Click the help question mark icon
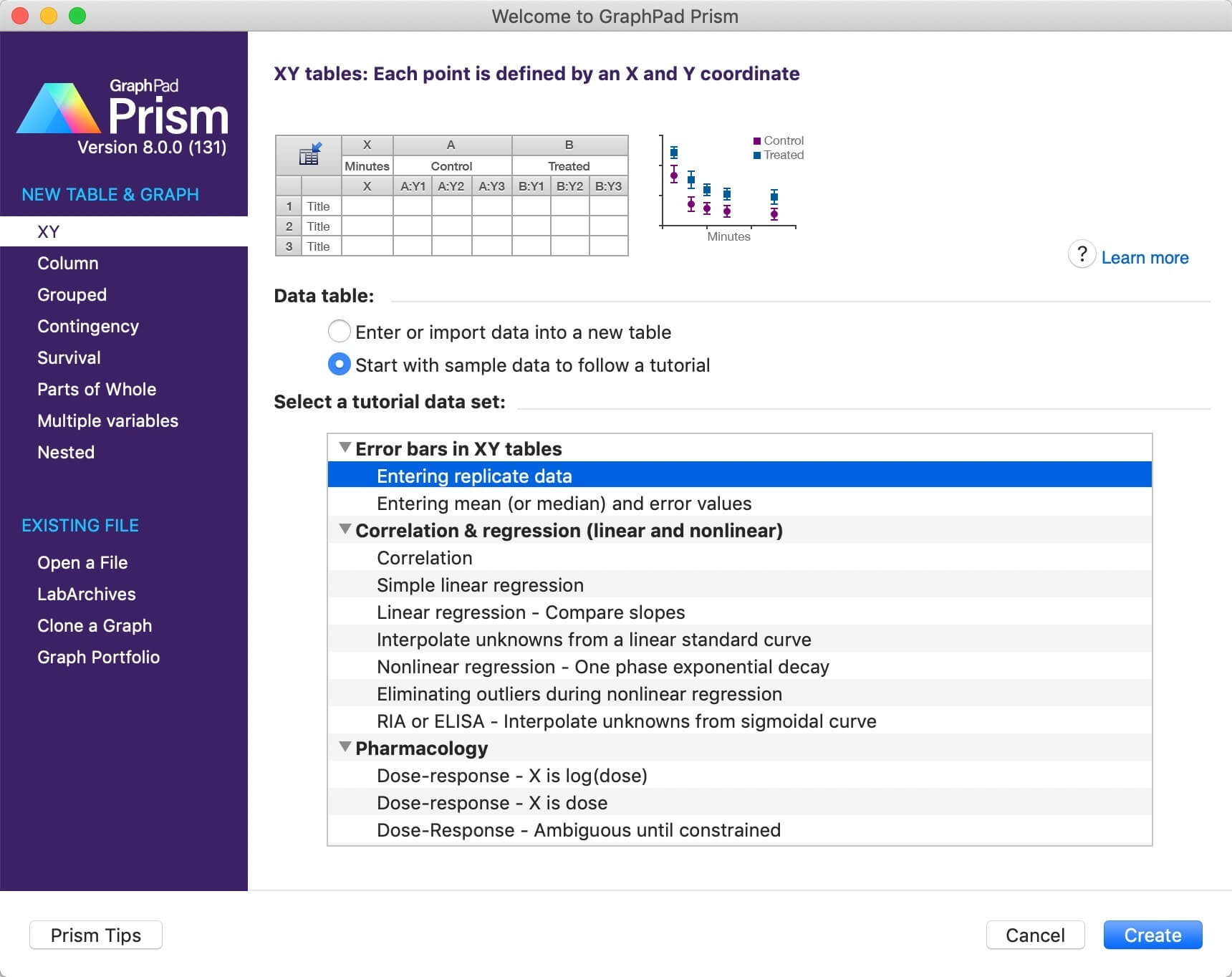 point(1082,254)
